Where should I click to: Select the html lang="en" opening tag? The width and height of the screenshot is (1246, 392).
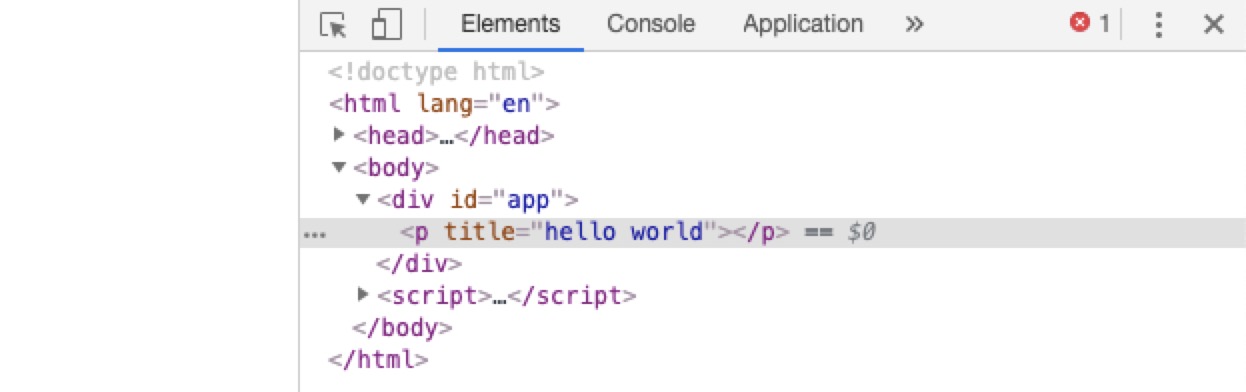[x=444, y=104]
